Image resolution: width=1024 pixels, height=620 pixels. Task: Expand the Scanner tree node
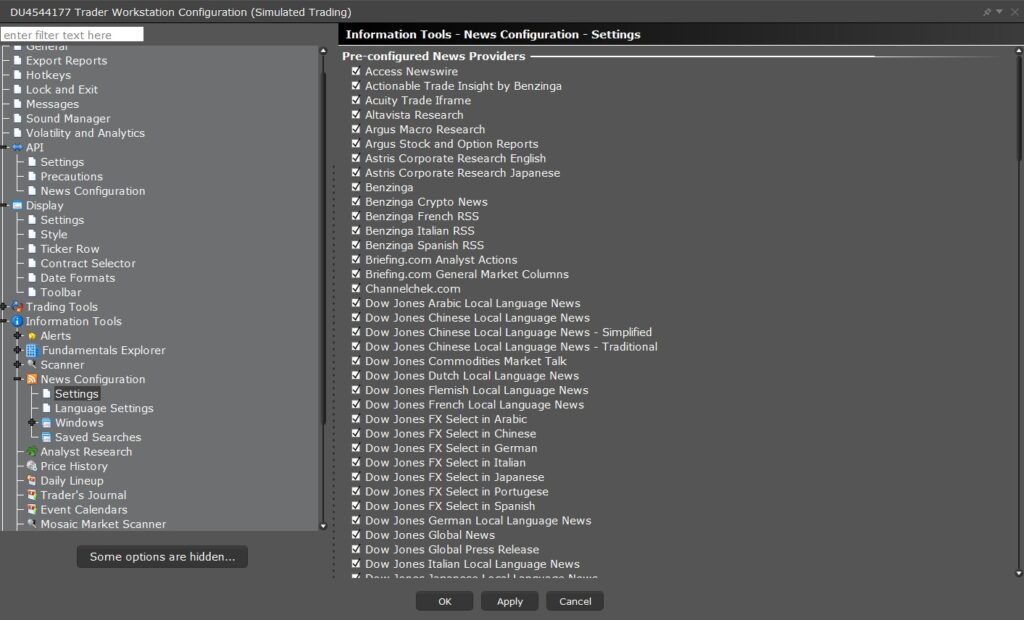[18, 365]
